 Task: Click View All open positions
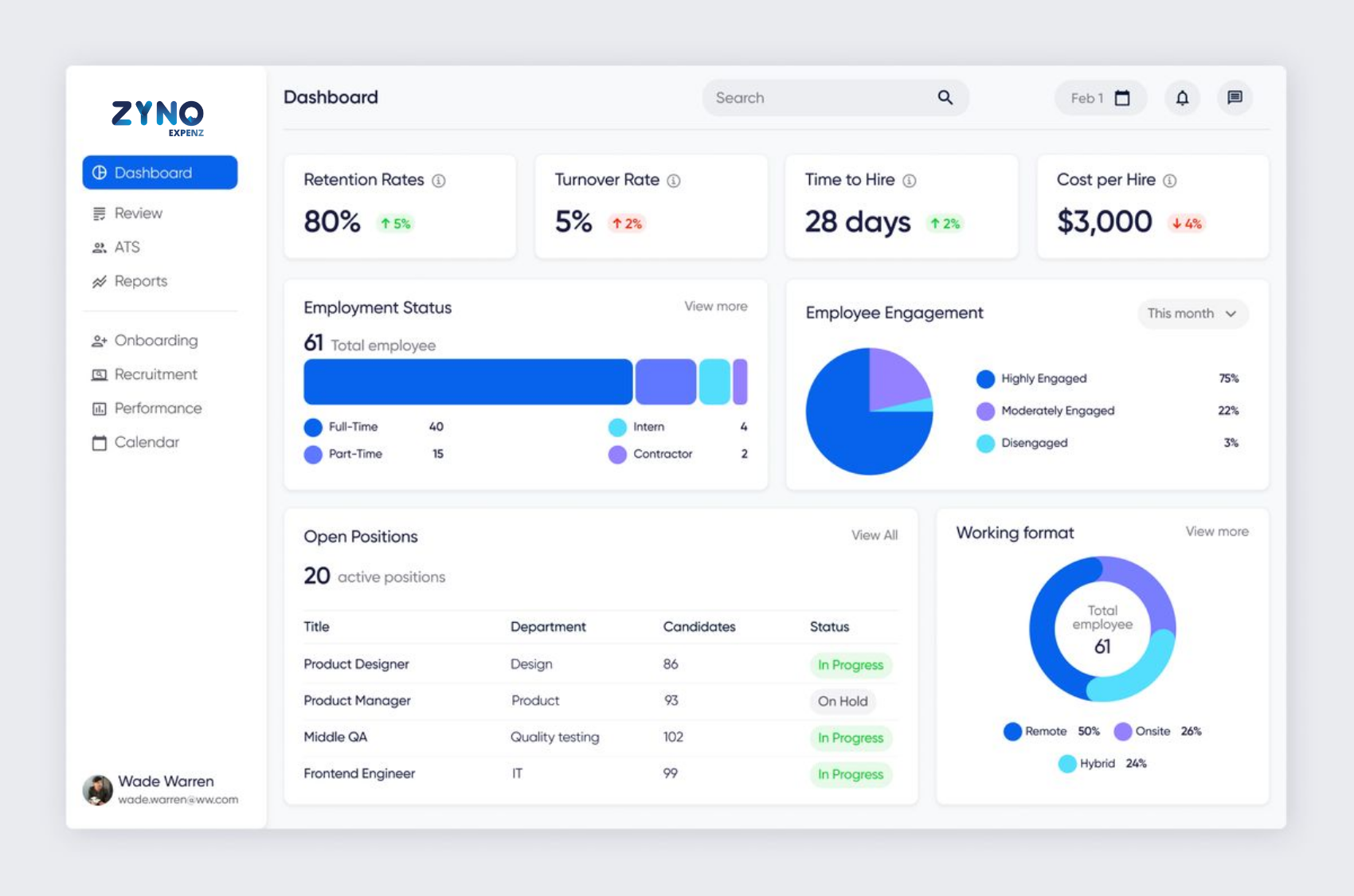pos(874,535)
